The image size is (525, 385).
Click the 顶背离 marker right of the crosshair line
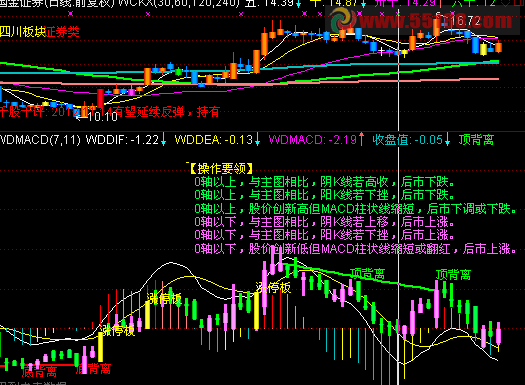click(x=453, y=275)
